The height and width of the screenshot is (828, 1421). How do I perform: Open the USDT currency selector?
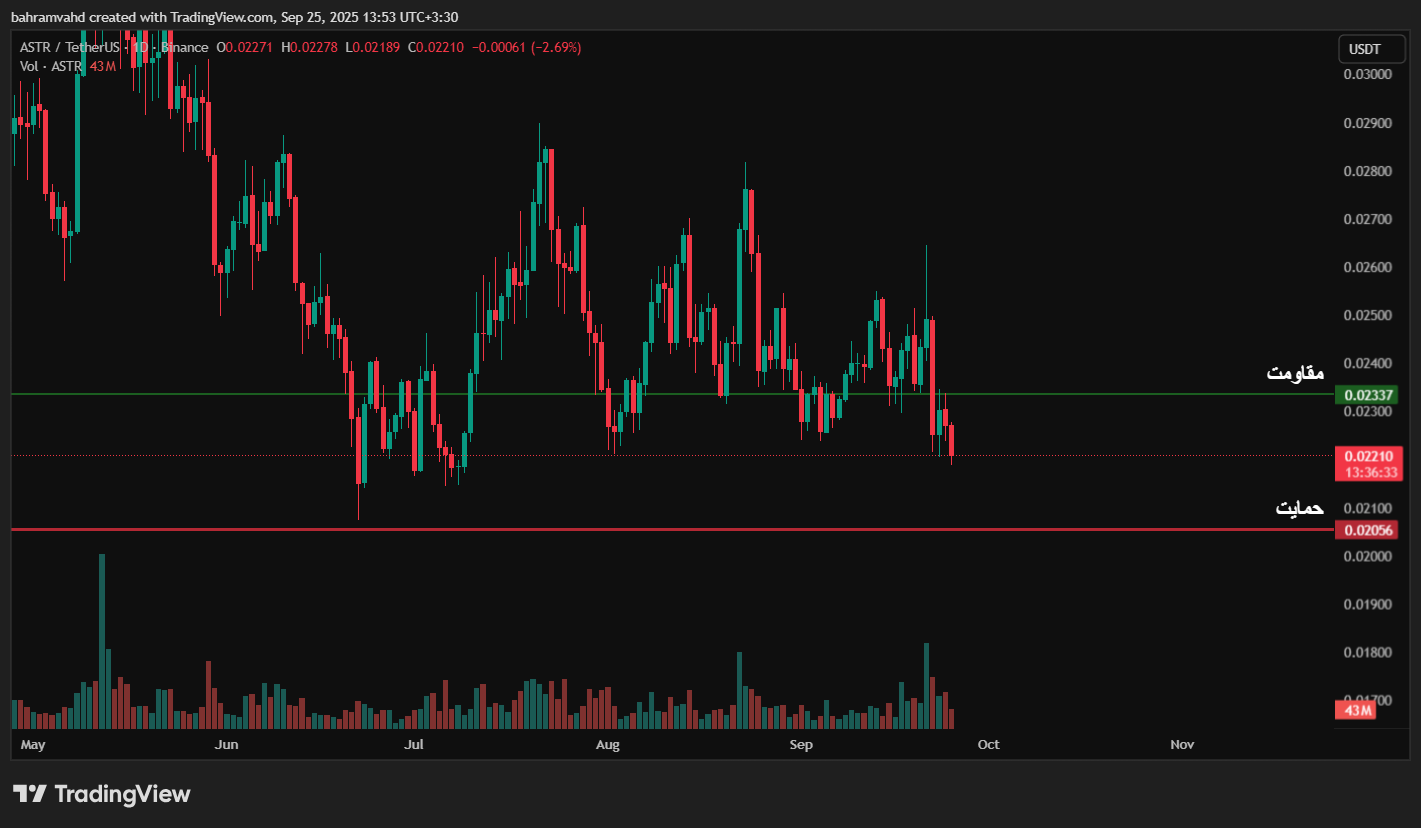coord(1364,49)
